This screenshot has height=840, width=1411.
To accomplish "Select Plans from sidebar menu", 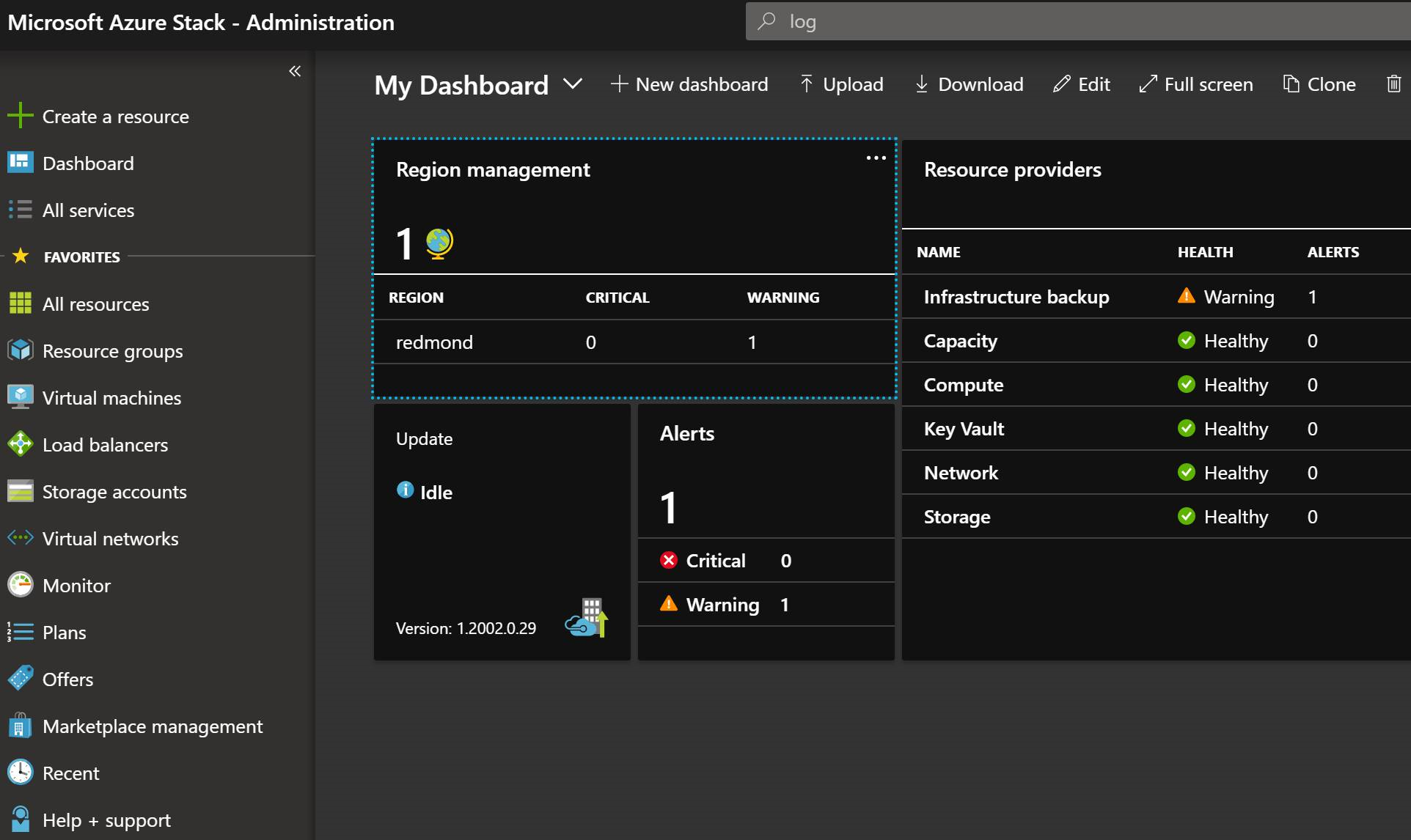I will click(63, 631).
